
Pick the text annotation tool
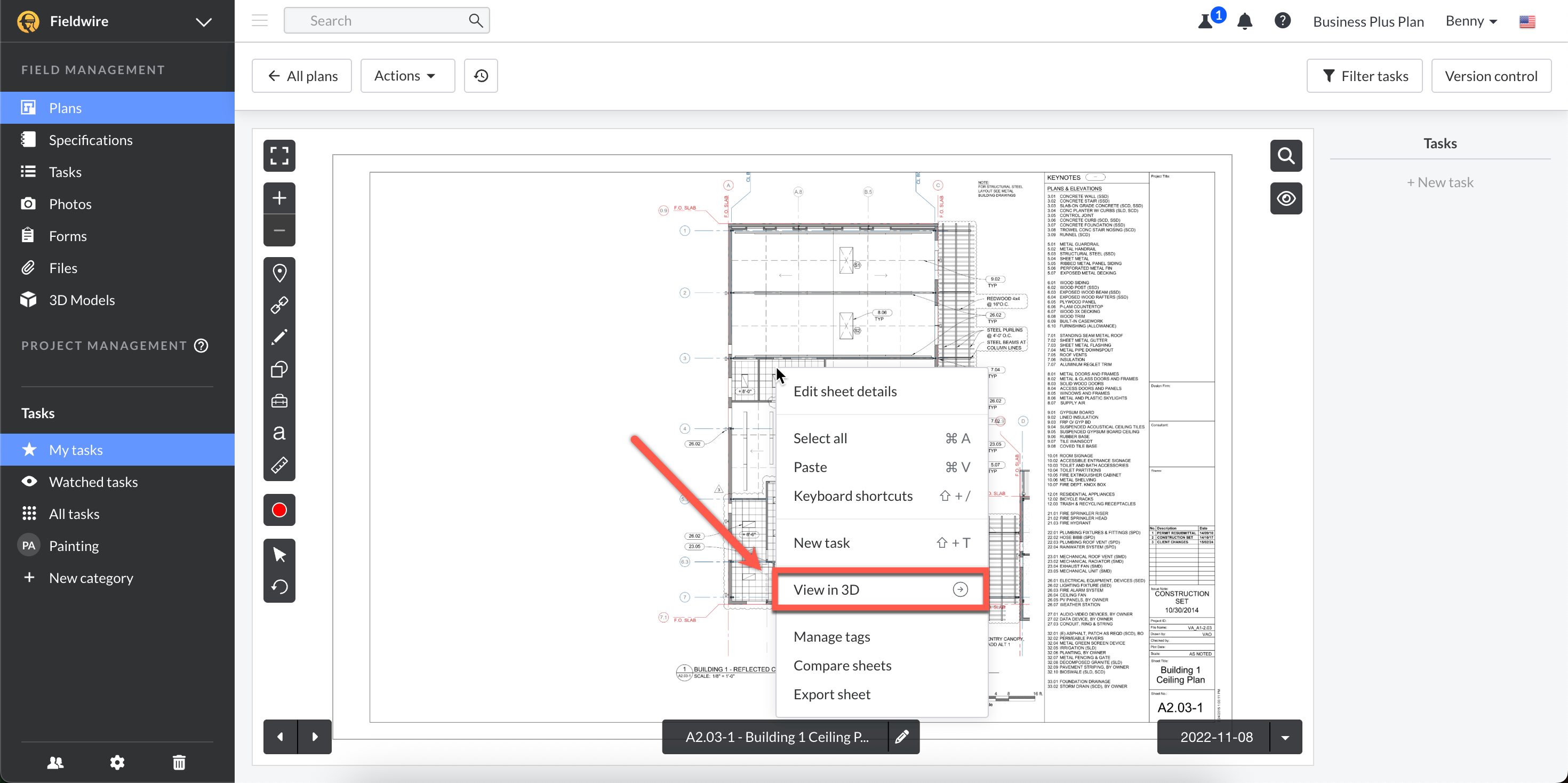click(279, 433)
